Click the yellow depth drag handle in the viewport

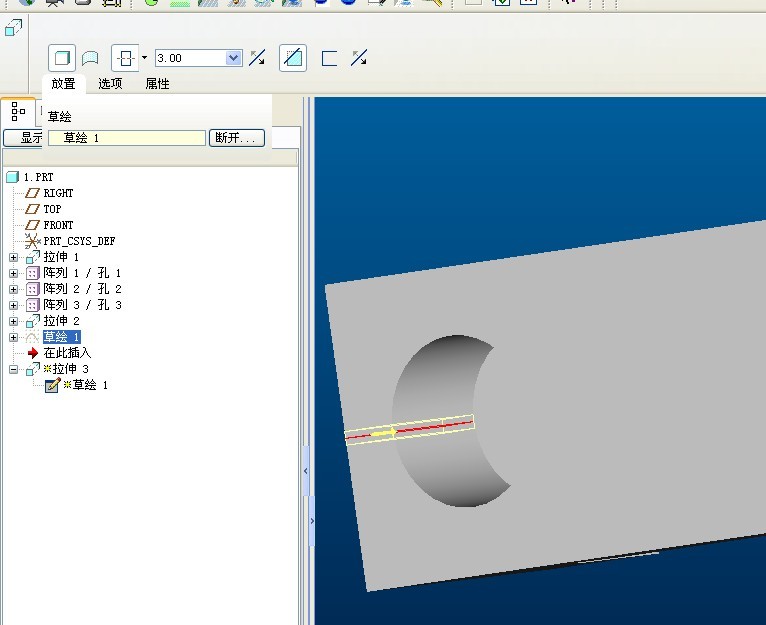(x=383, y=433)
